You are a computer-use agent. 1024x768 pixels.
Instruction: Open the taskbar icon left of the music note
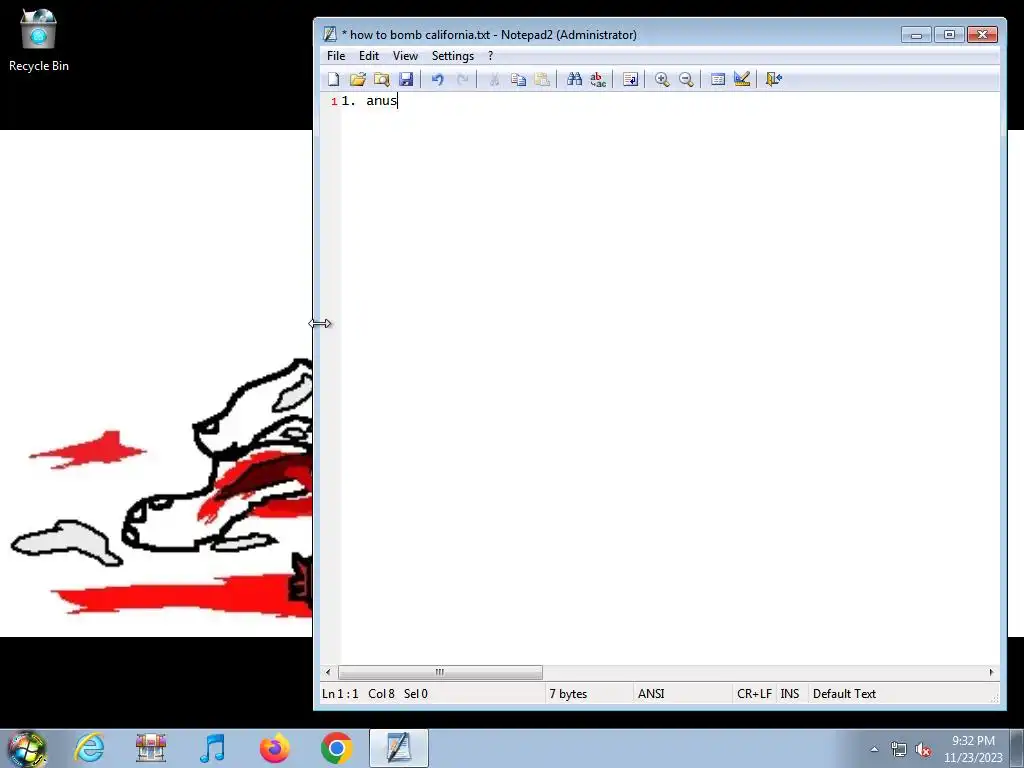[x=150, y=748]
